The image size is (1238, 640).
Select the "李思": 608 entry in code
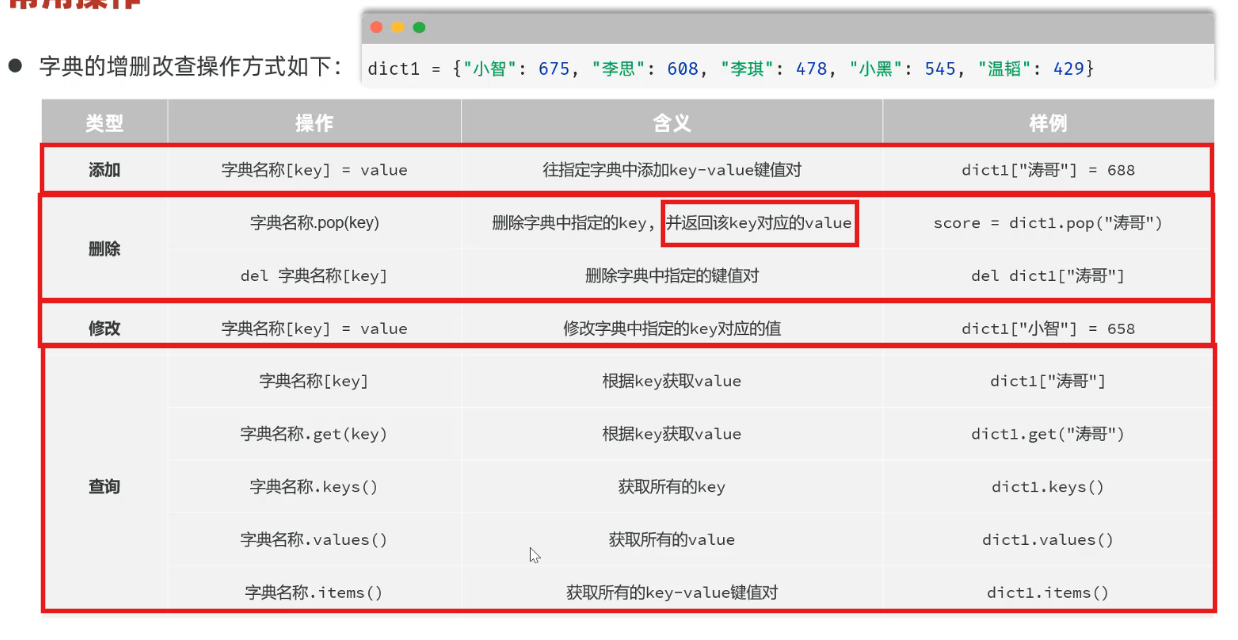pos(645,69)
